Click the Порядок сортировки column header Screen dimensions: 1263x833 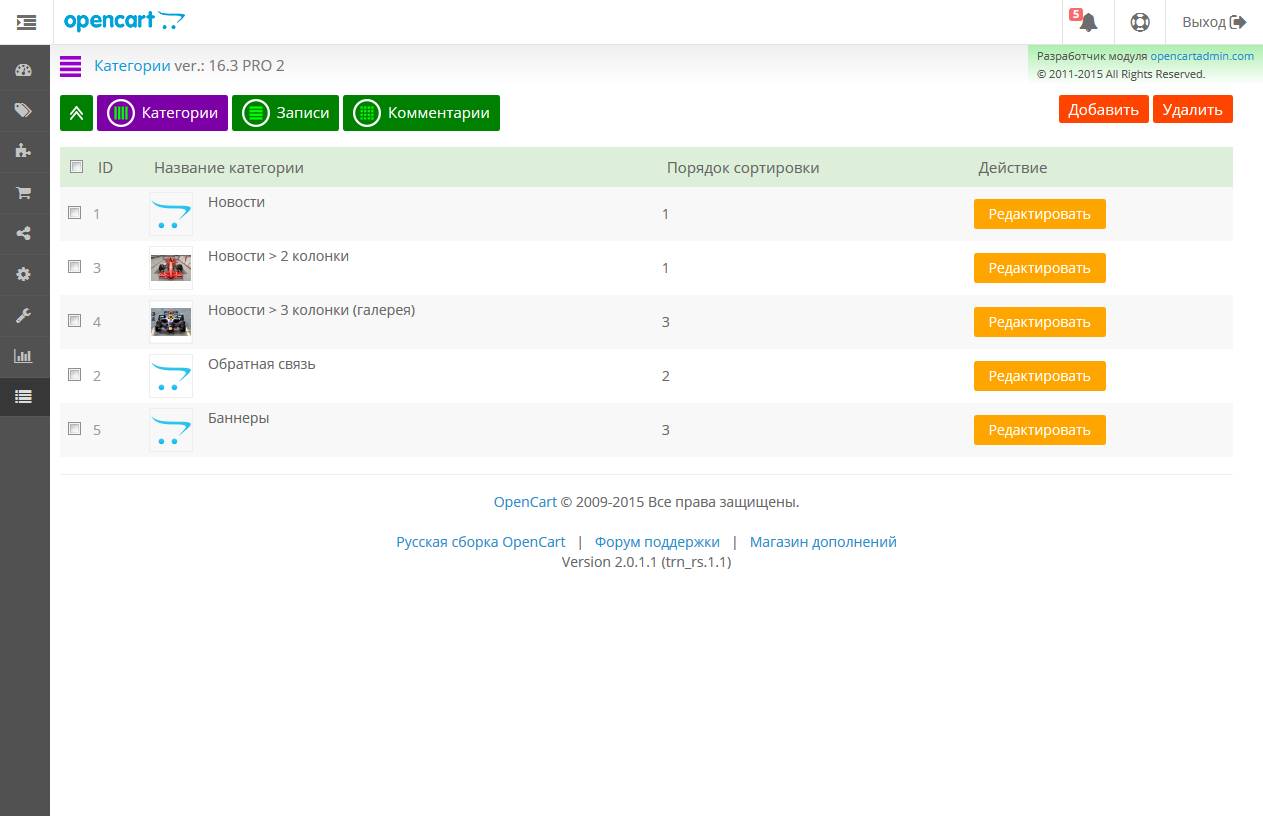pos(743,168)
